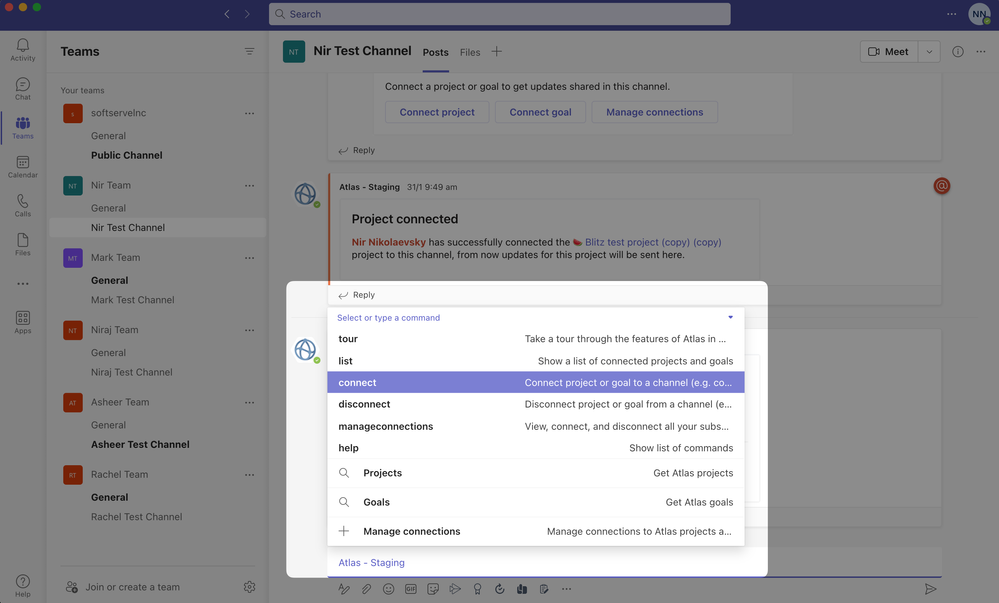This screenshot has width=999, height=603.
Task: Select the help command
Action: coord(536,448)
